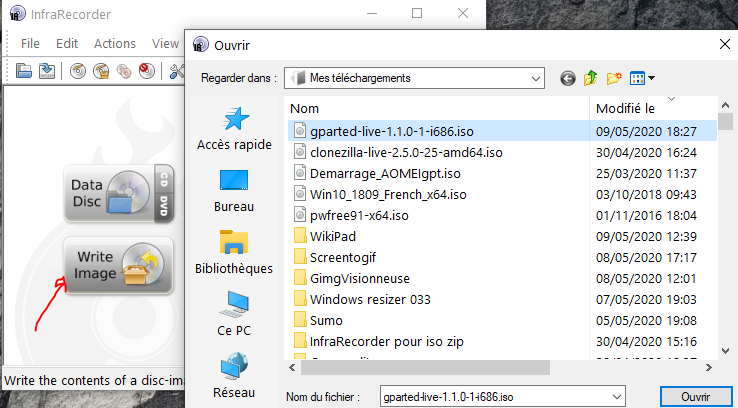
Task: Select Réseau in the places sidebar
Action: tap(234, 375)
